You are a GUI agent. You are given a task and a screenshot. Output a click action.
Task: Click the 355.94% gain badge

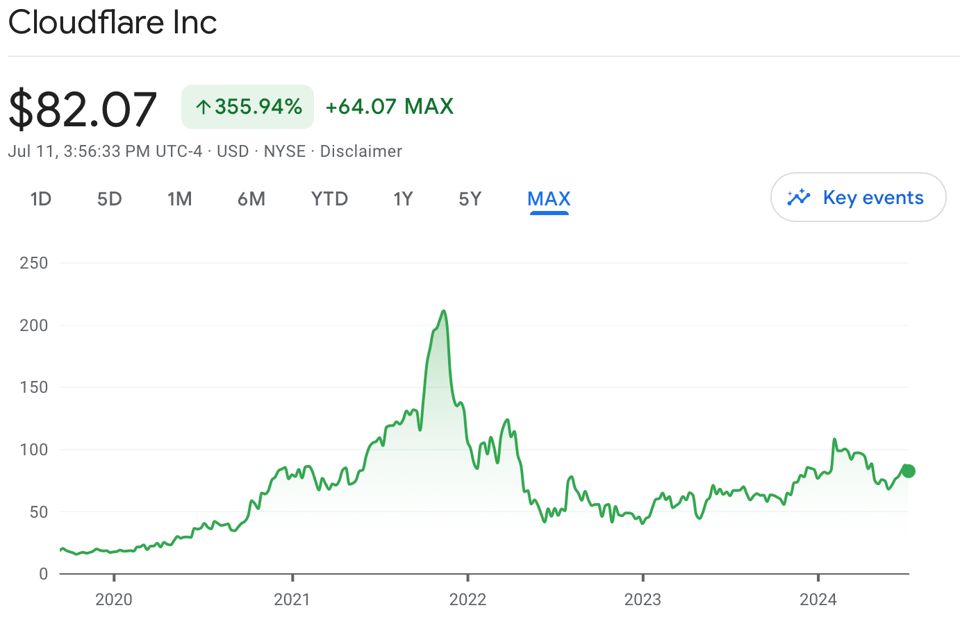click(x=247, y=107)
